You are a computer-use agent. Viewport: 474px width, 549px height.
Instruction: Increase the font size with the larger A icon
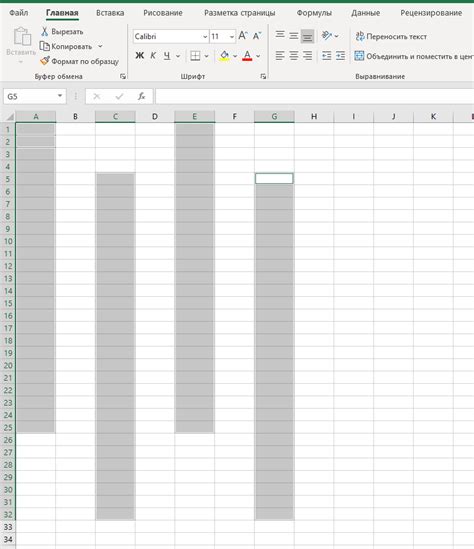243,36
